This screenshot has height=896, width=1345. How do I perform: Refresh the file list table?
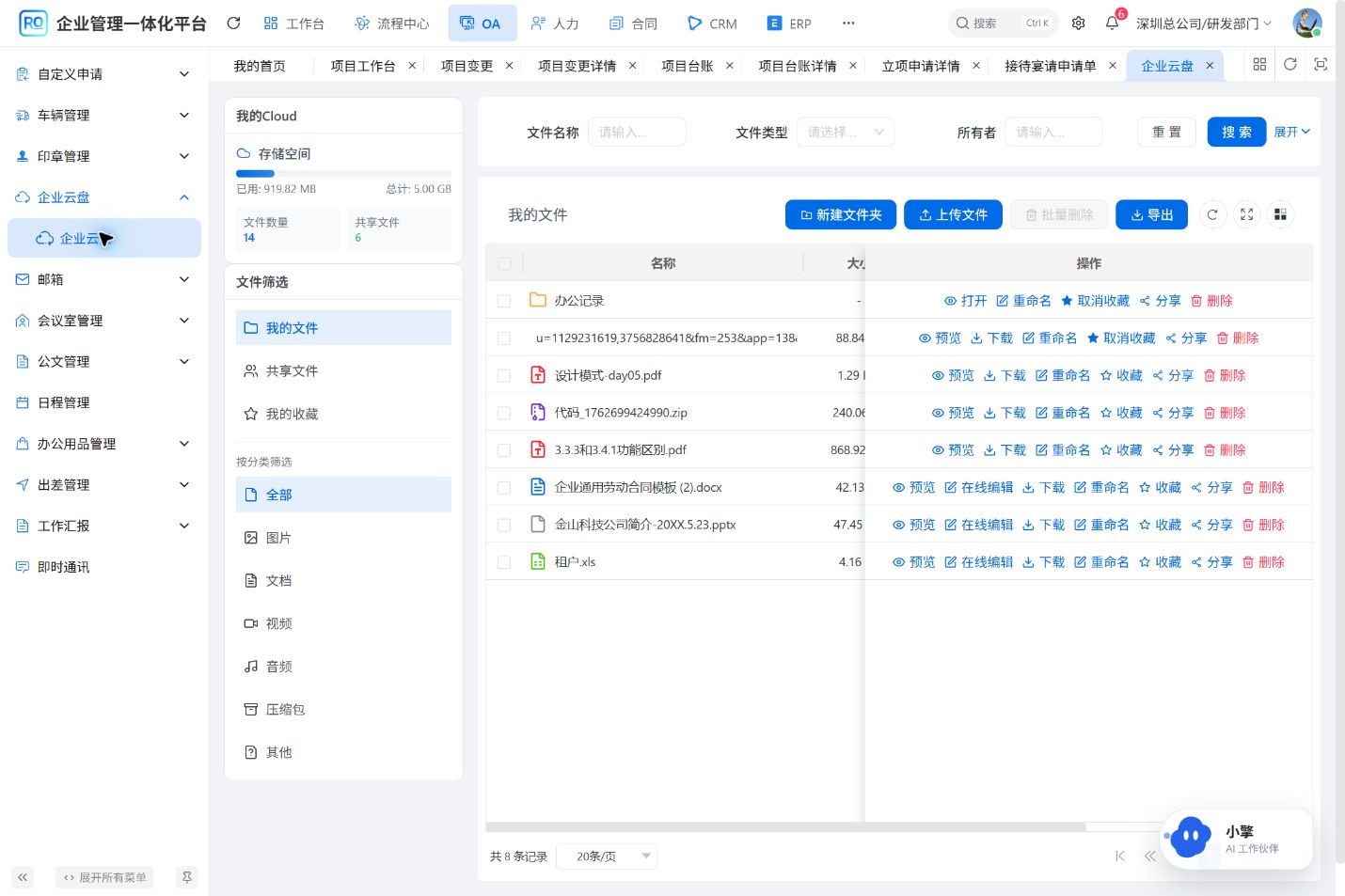pyautogui.click(x=1212, y=214)
